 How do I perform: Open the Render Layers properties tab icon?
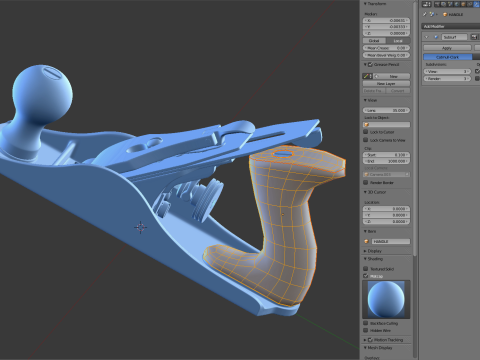point(444,4)
